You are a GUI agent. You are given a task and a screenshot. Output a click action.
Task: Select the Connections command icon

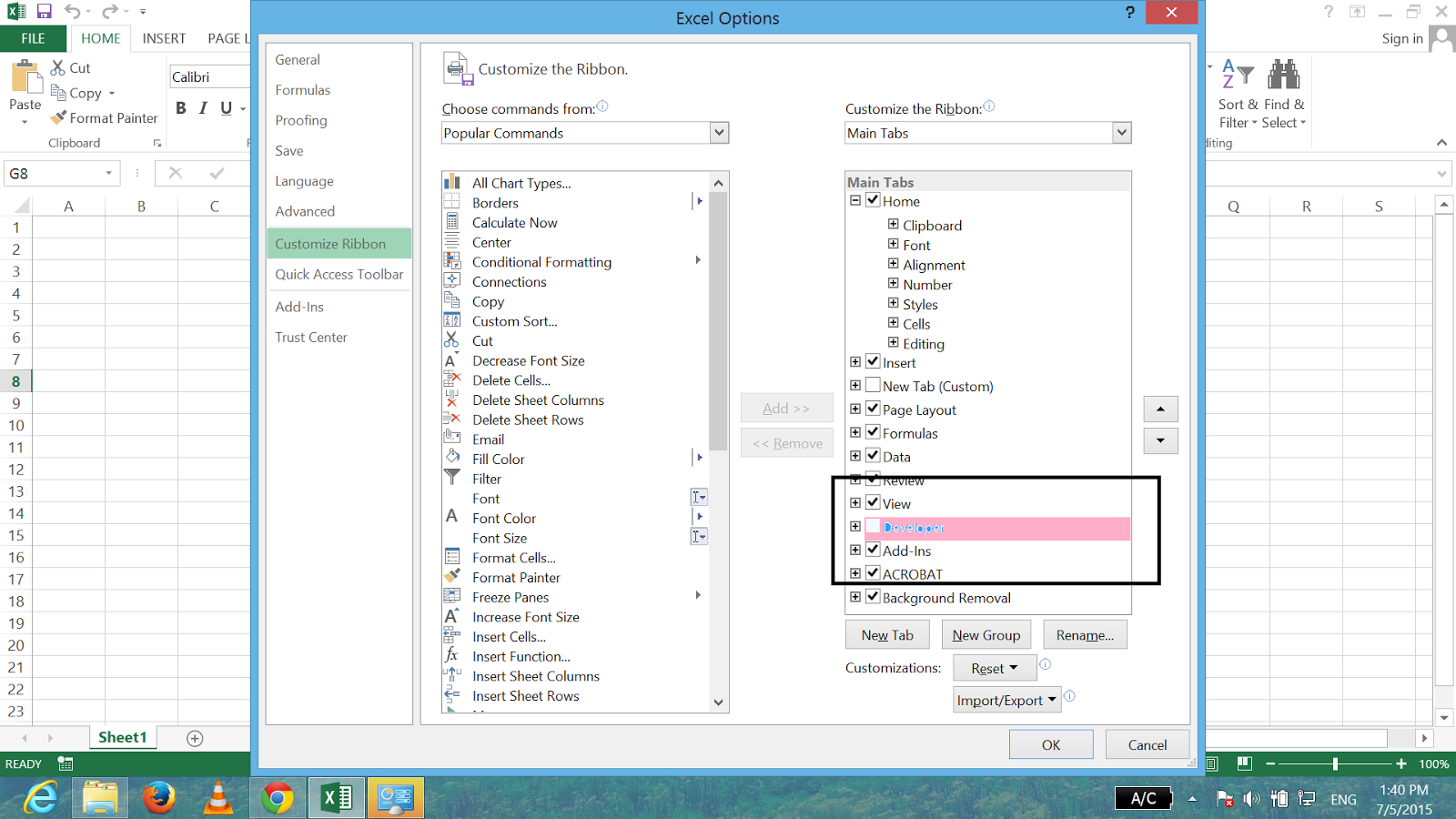pos(452,281)
